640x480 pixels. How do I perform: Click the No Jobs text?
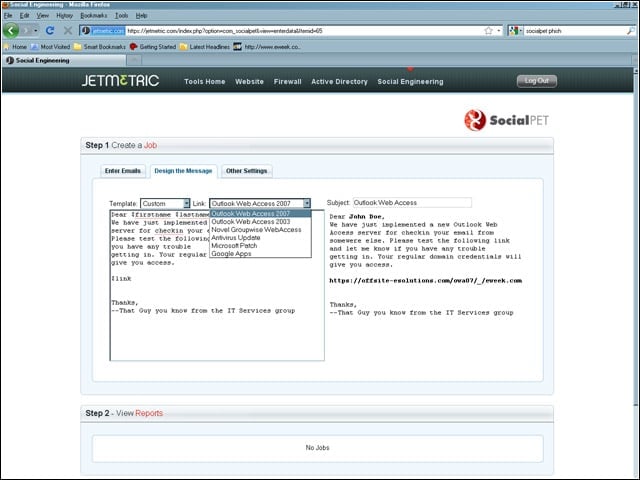click(x=317, y=448)
